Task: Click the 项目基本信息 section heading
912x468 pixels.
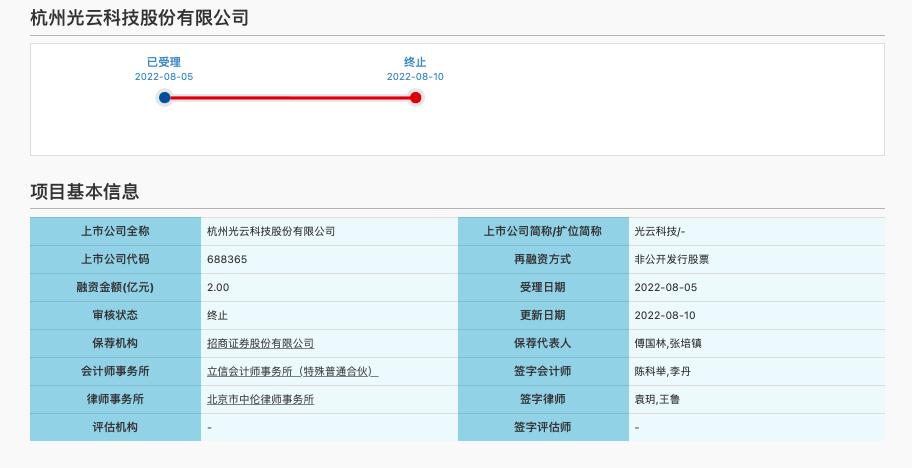Action: click(x=85, y=191)
